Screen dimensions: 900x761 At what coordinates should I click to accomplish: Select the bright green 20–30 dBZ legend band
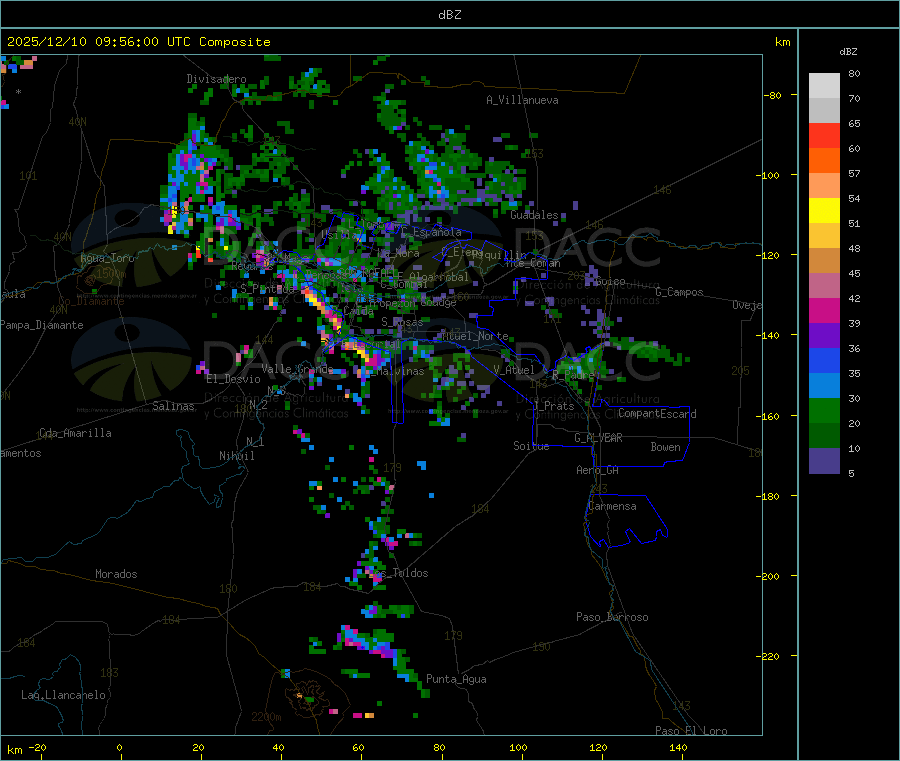[824, 410]
